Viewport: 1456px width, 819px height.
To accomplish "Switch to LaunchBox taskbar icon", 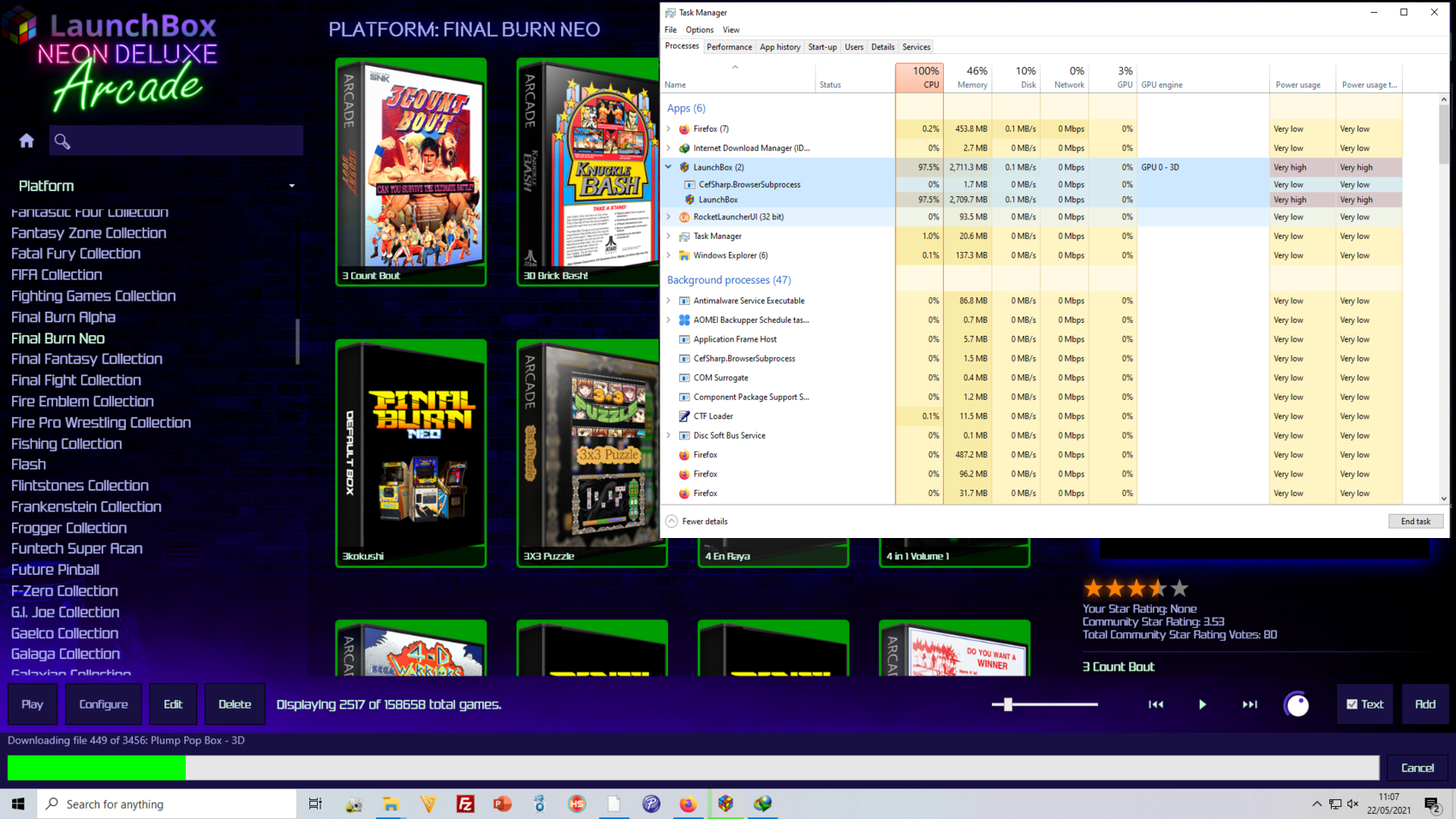I will pos(726,804).
